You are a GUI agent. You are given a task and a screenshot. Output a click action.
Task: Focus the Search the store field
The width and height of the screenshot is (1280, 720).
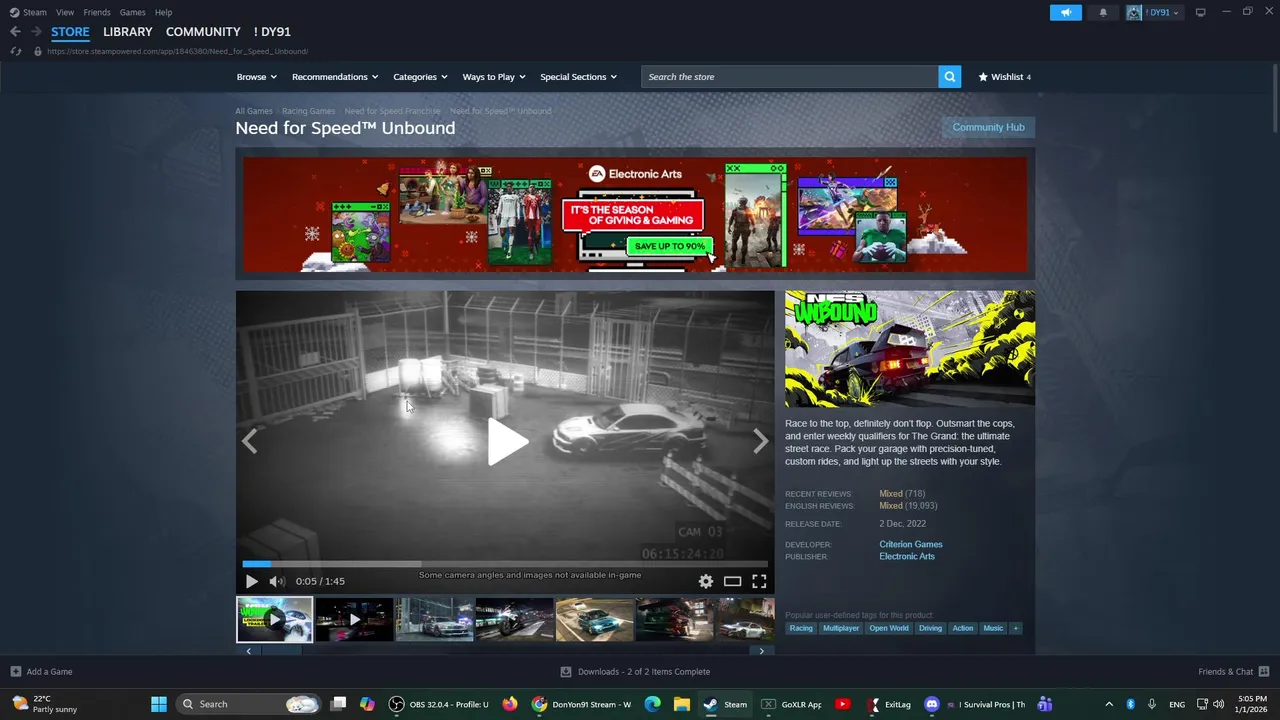pos(789,77)
